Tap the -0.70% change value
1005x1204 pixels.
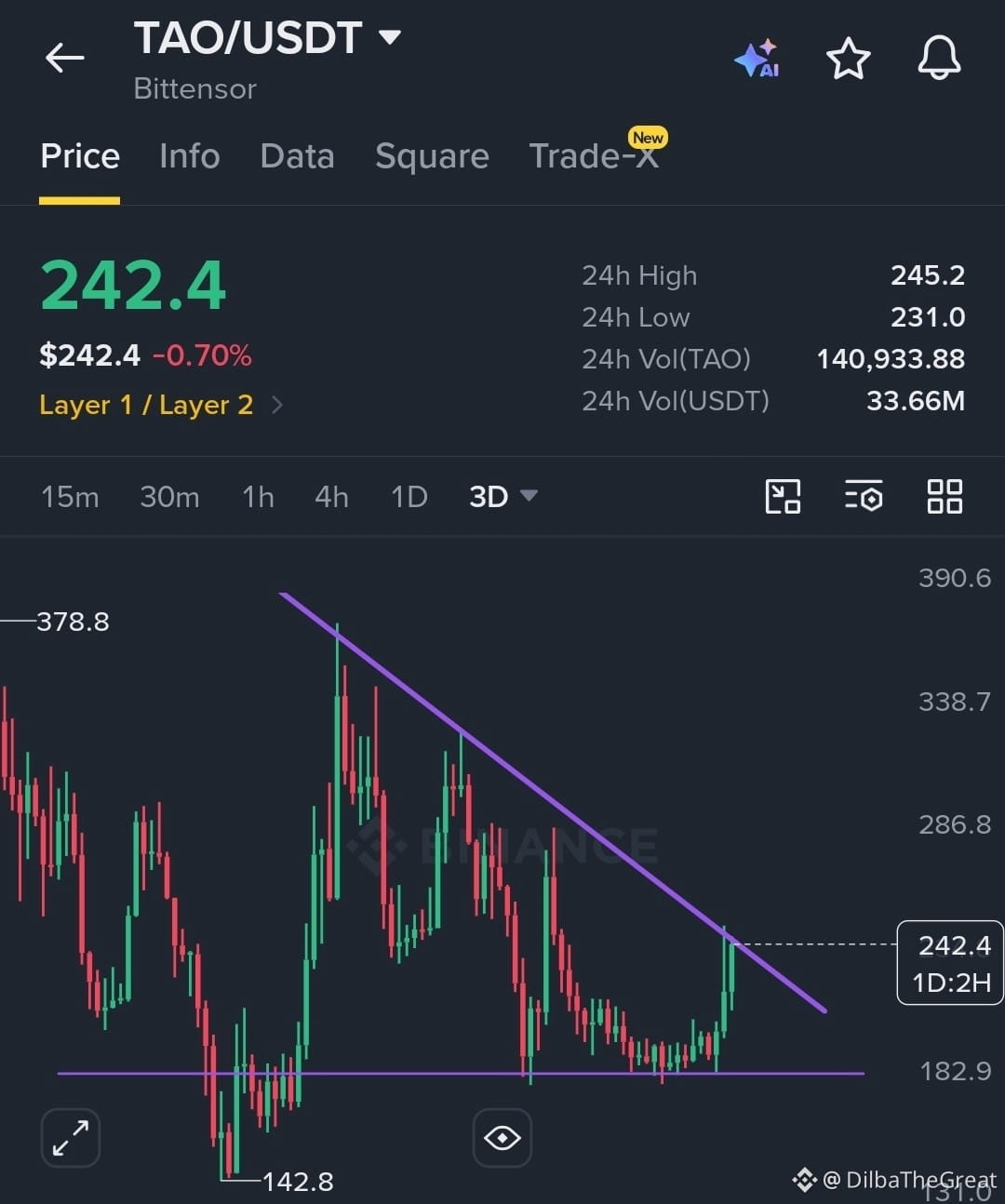click(202, 355)
